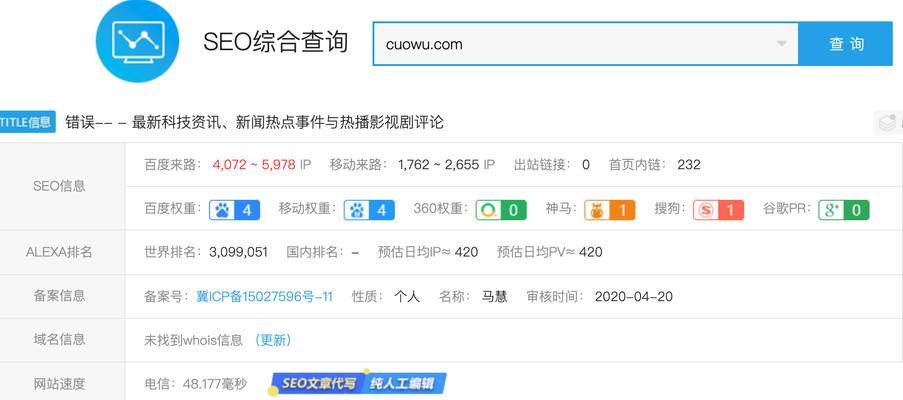Screen dimensions: 903x400
Task: Click the TITLE信息 label tag
Action: pyautogui.click(x=28, y=122)
